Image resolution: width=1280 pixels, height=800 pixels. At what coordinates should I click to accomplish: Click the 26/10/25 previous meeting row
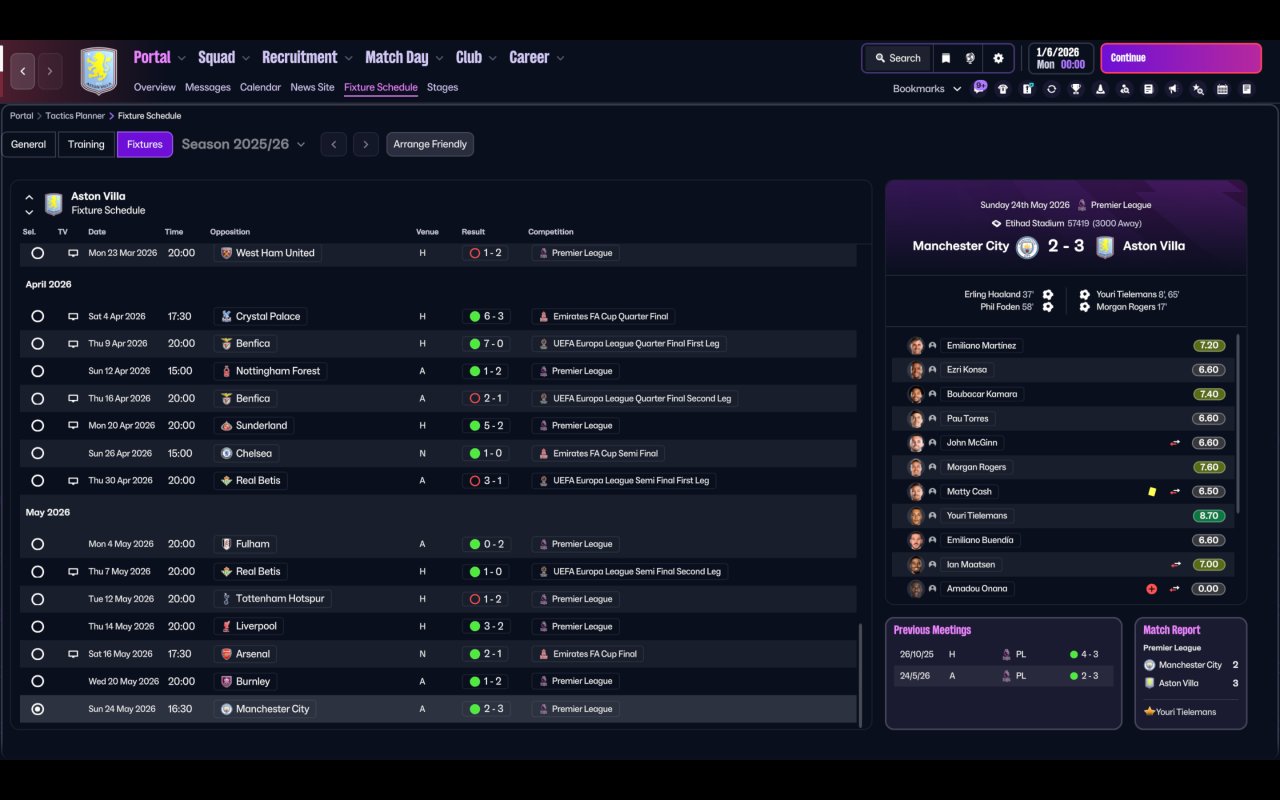tap(1003, 655)
